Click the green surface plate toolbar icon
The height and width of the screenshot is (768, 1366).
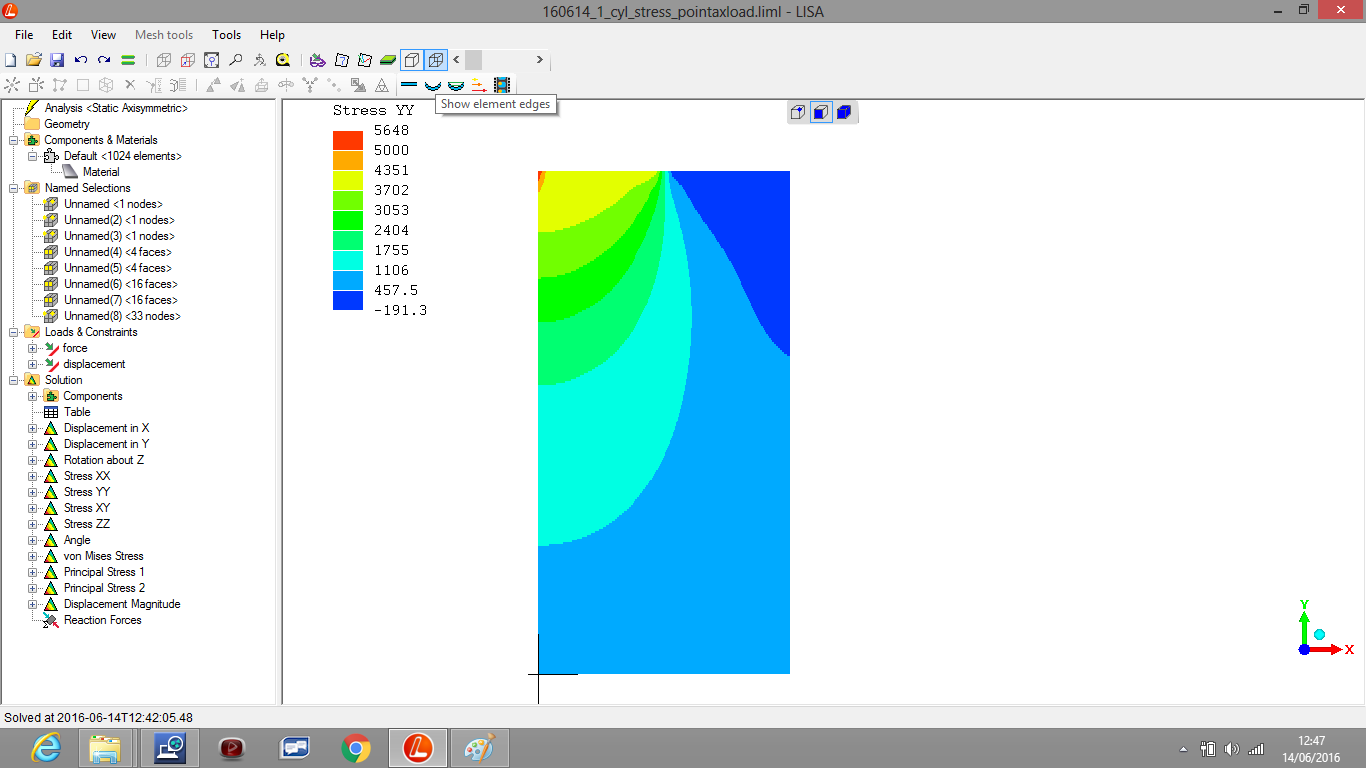click(388, 60)
